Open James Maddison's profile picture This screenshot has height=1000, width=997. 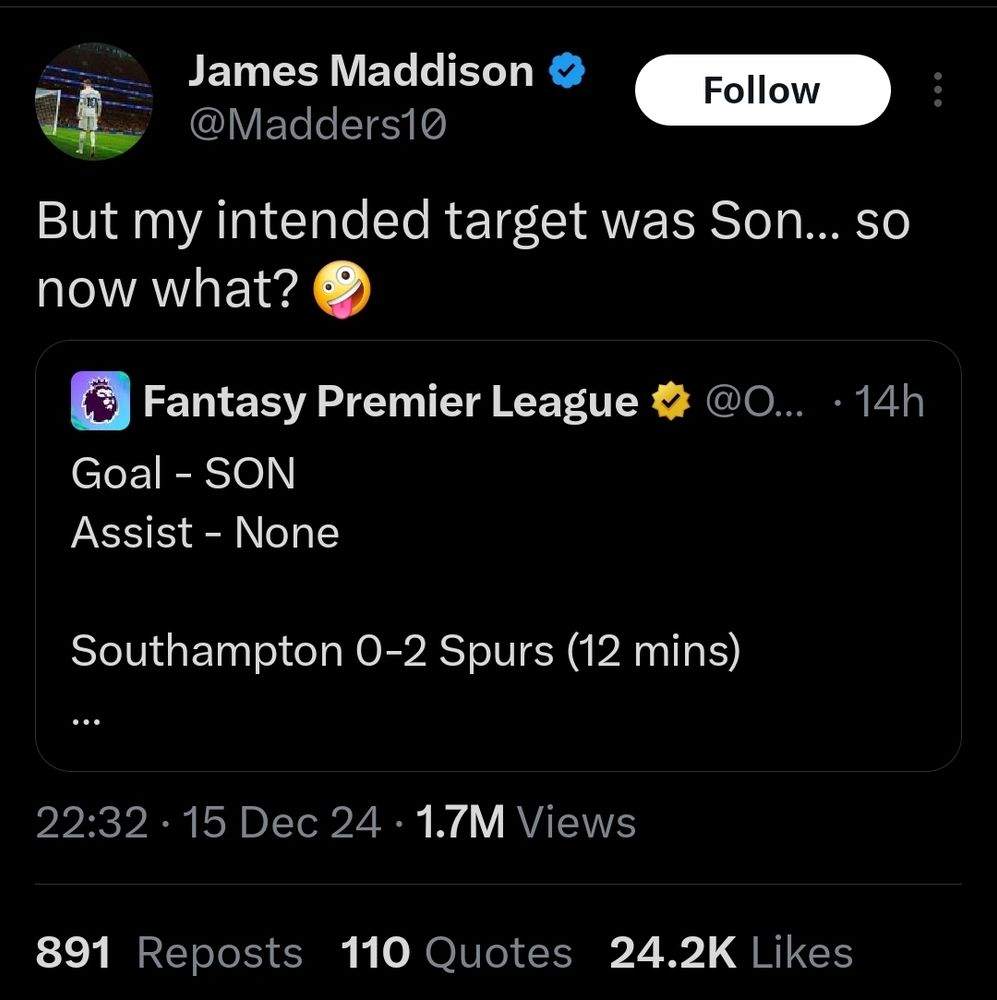94,101
